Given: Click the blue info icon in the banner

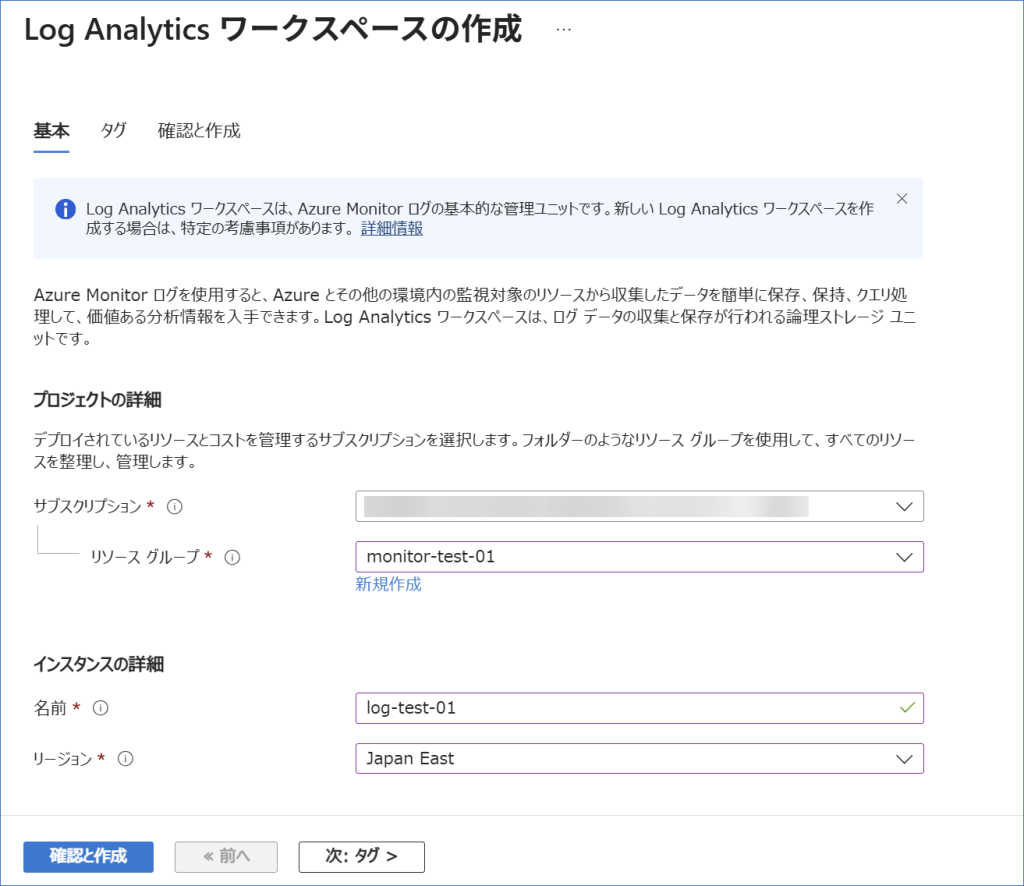Looking at the screenshot, I should pos(65,209).
